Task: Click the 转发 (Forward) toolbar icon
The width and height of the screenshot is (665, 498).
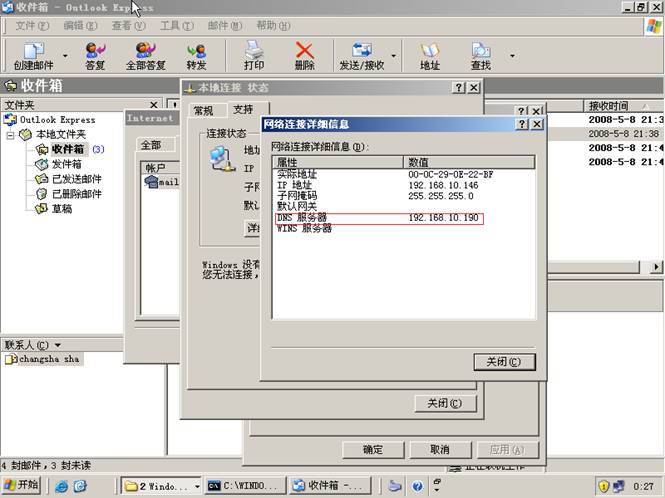Action: 196,51
